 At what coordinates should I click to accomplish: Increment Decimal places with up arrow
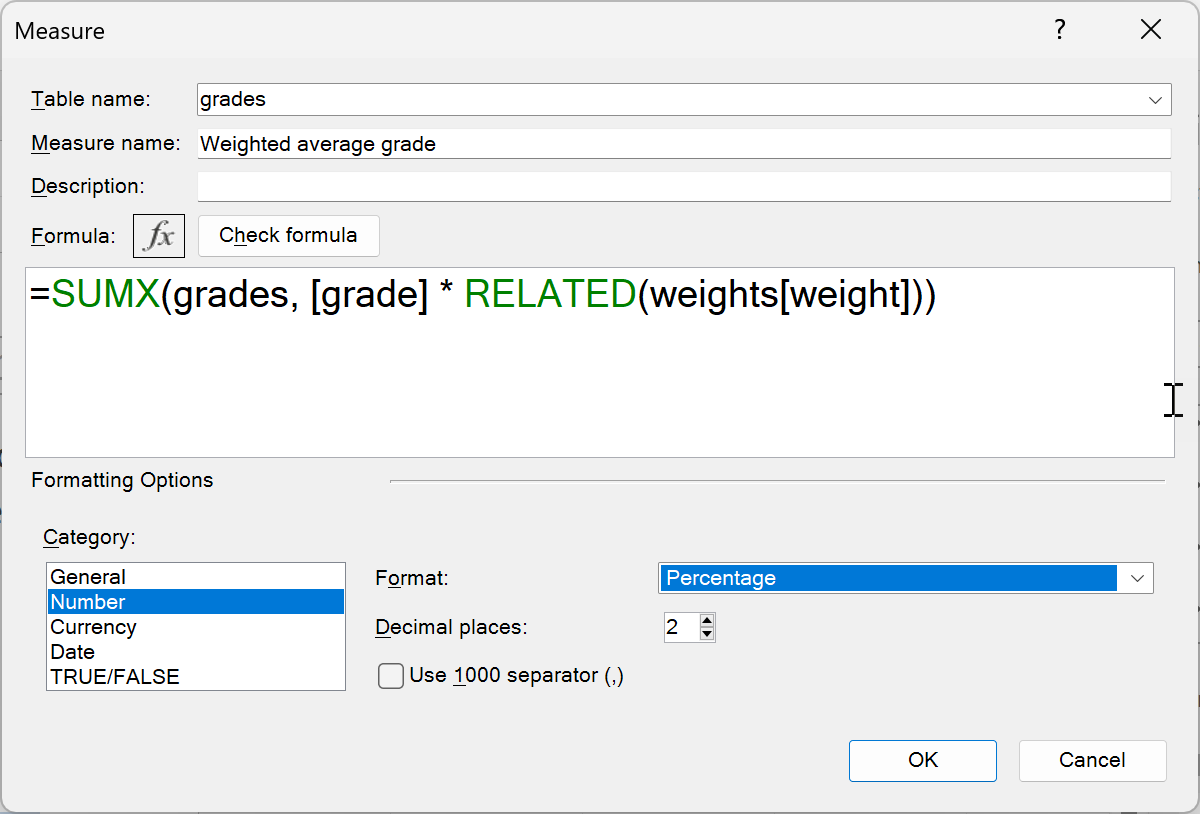click(707, 621)
